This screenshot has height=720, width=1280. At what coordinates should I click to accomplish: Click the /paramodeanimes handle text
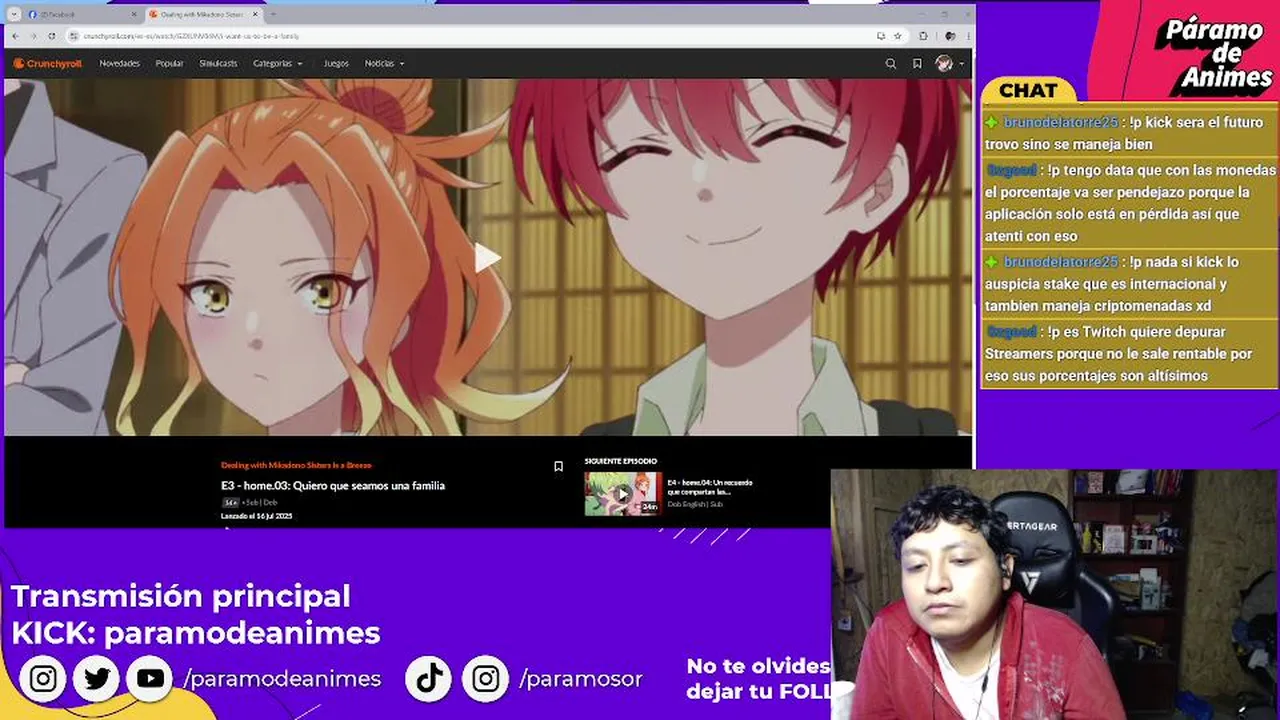pos(282,679)
